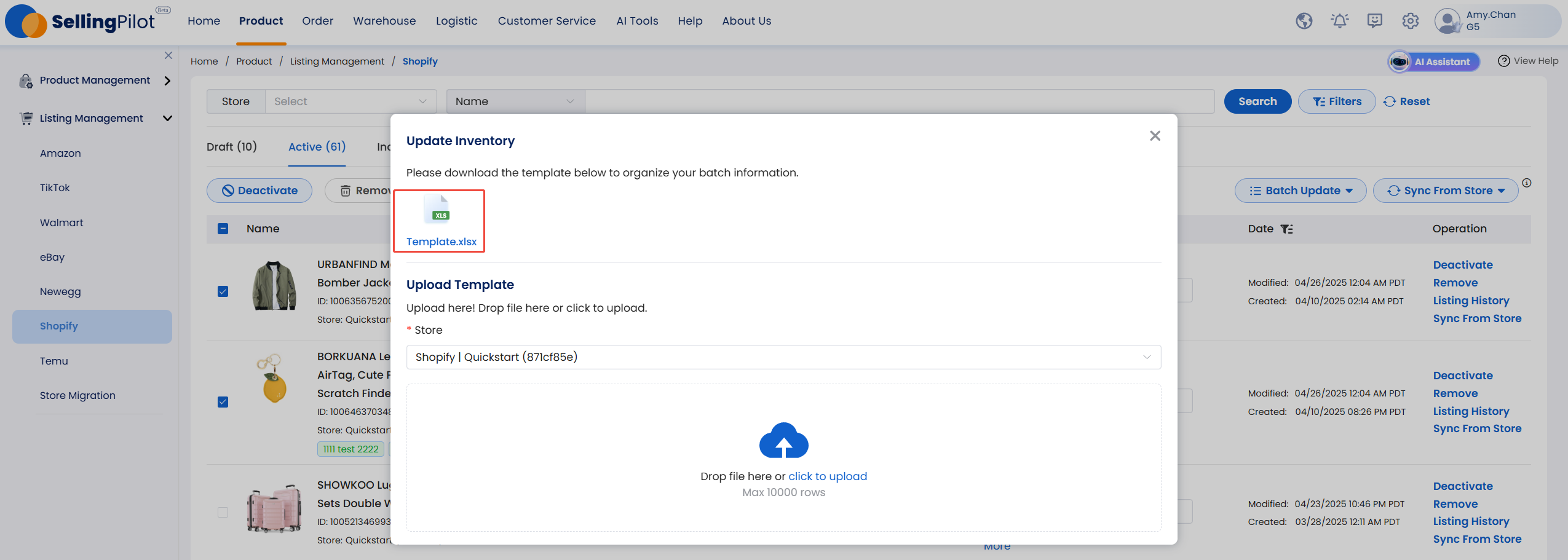Collapse Listing Management sidebar chevron
This screenshot has width=1568, height=560.
pyautogui.click(x=167, y=118)
